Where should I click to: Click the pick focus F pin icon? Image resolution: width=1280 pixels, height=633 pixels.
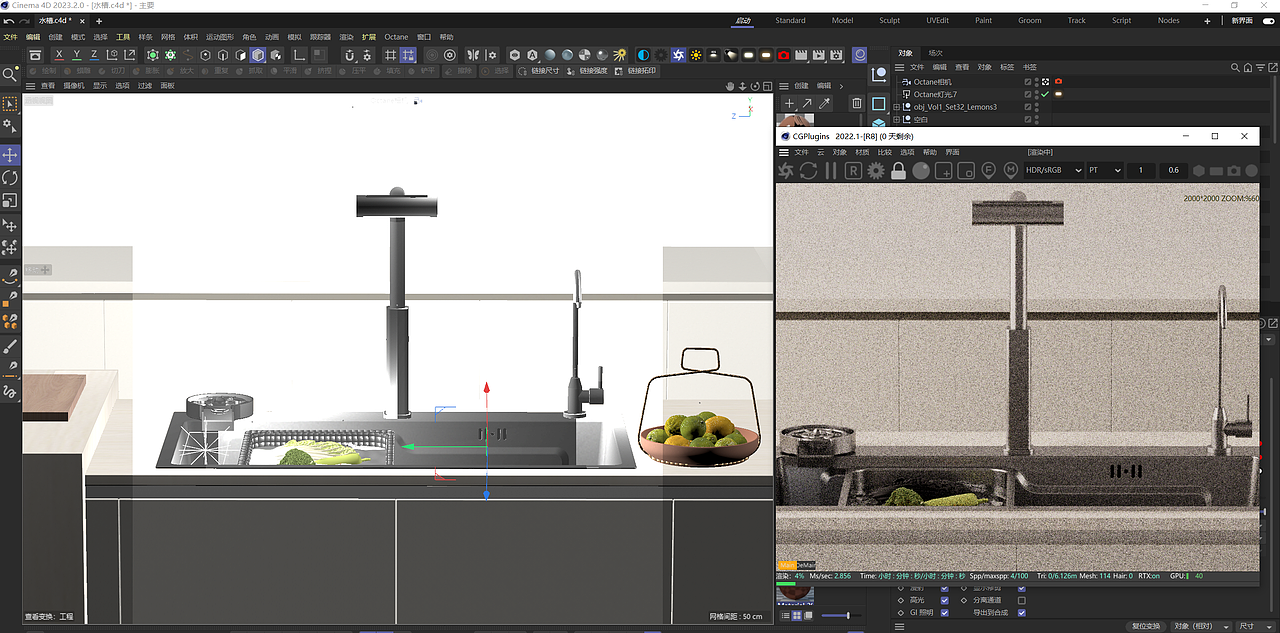click(x=988, y=171)
